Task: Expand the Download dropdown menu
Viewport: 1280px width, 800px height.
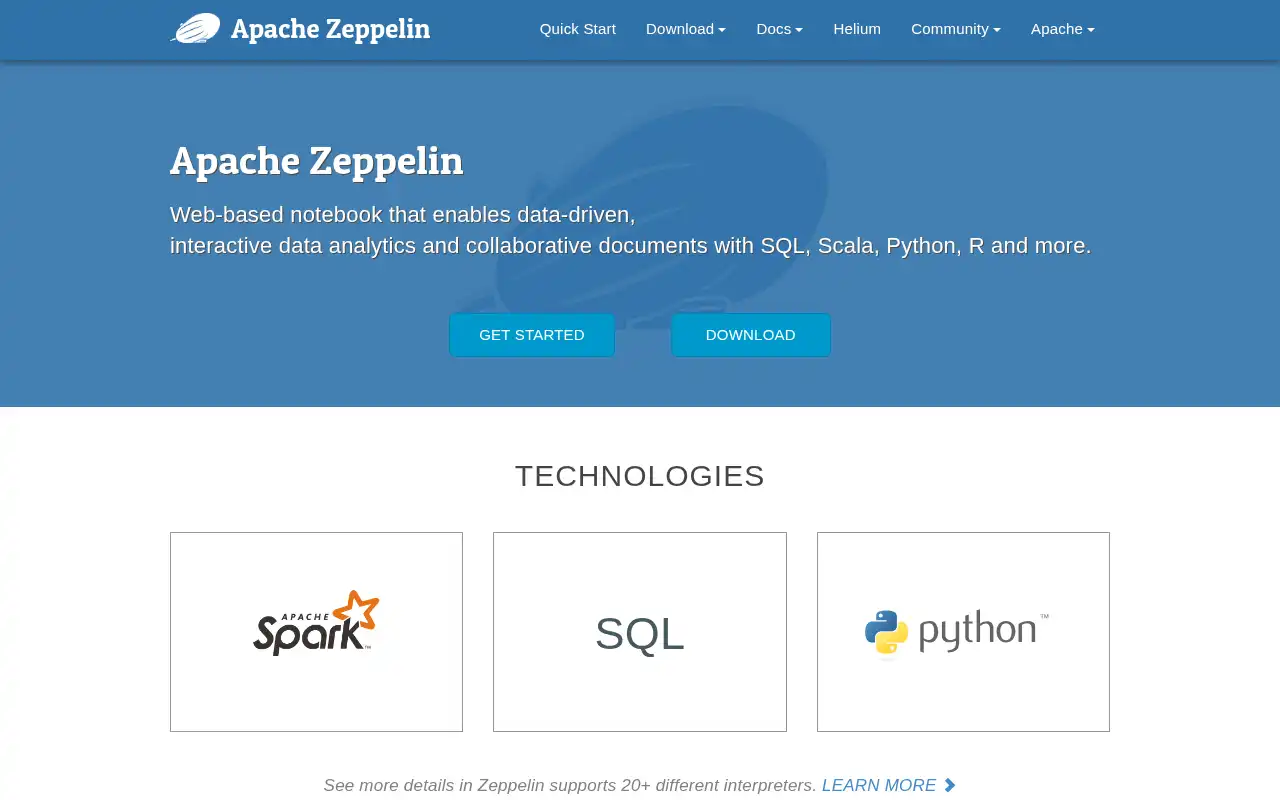Action: click(686, 29)
